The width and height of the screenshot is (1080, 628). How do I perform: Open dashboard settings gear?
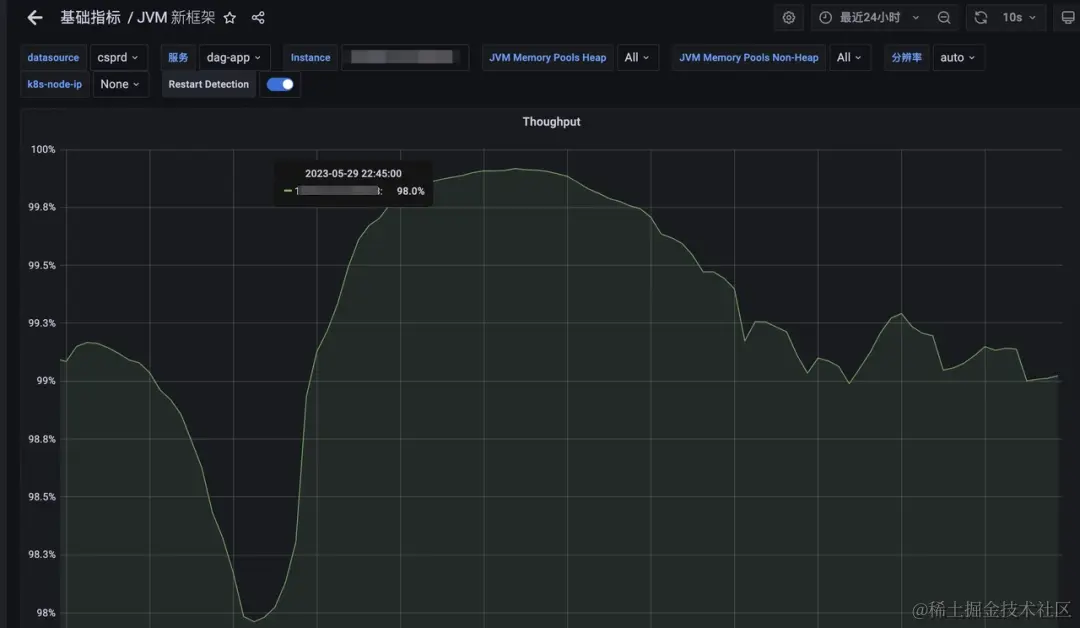tap(789, 18)
